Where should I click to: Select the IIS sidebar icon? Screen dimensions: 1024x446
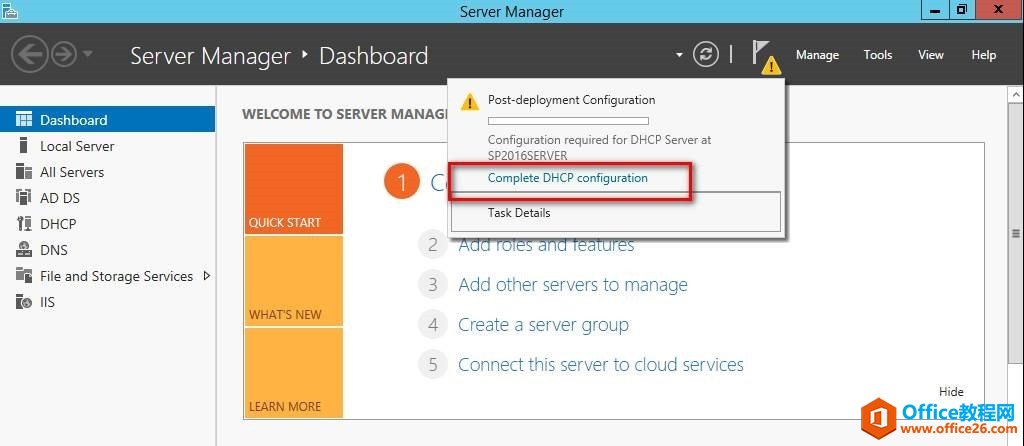(x=24, y=302)
